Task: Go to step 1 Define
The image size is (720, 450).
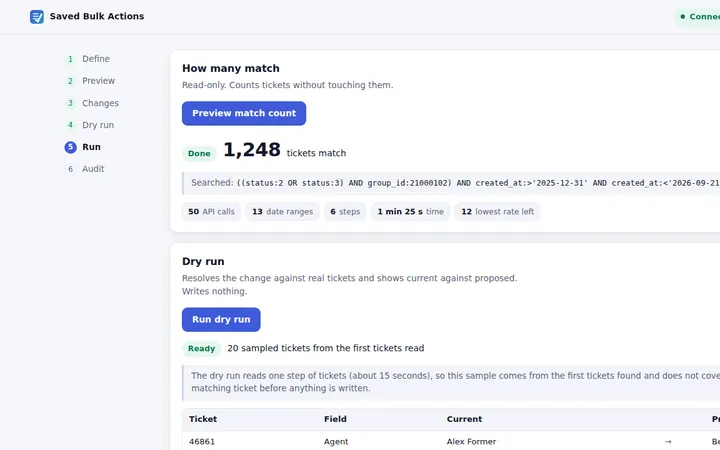Action: (88, 59)
